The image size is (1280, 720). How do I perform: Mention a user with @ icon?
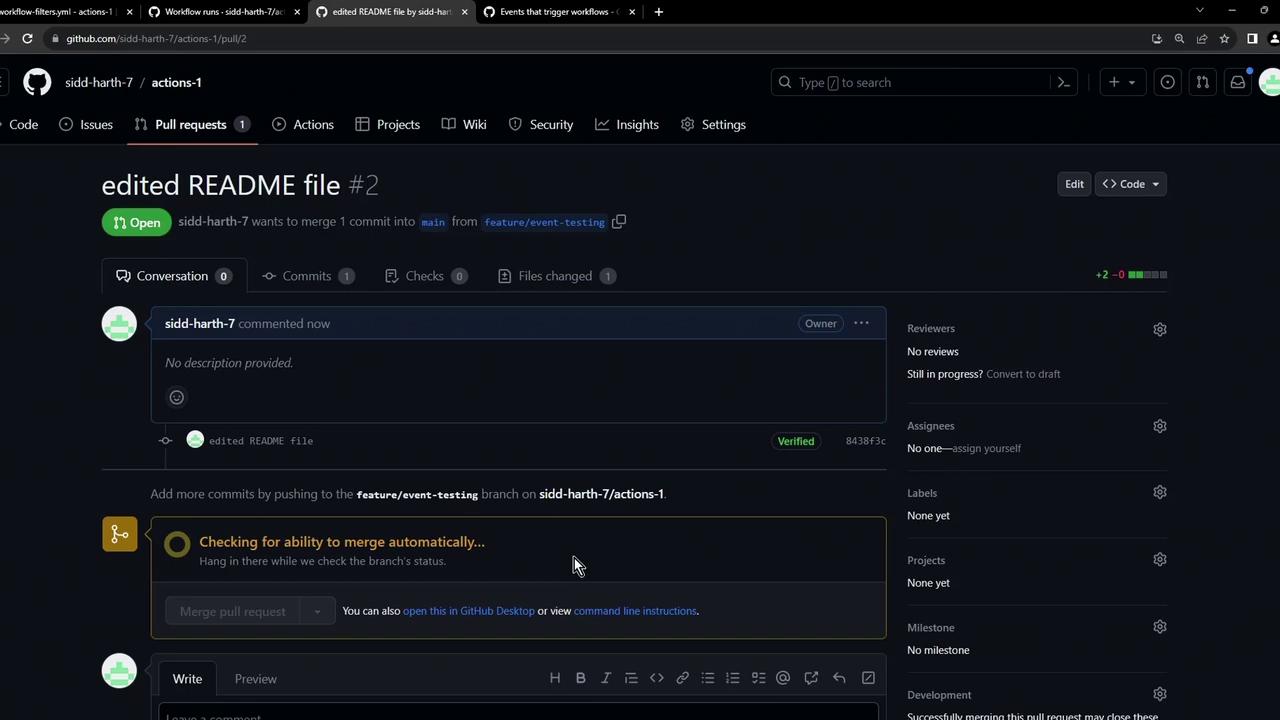click(x=783, y=678)
